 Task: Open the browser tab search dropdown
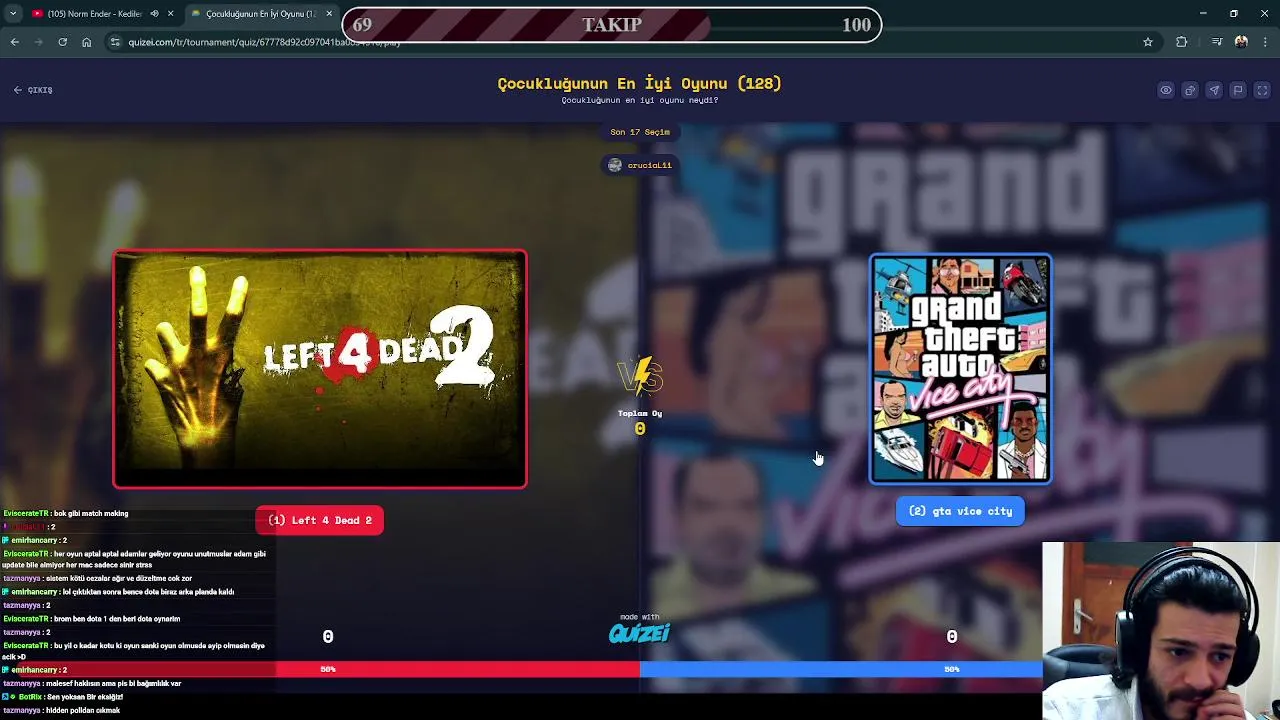pyautogui.click(x=13, y=14)
